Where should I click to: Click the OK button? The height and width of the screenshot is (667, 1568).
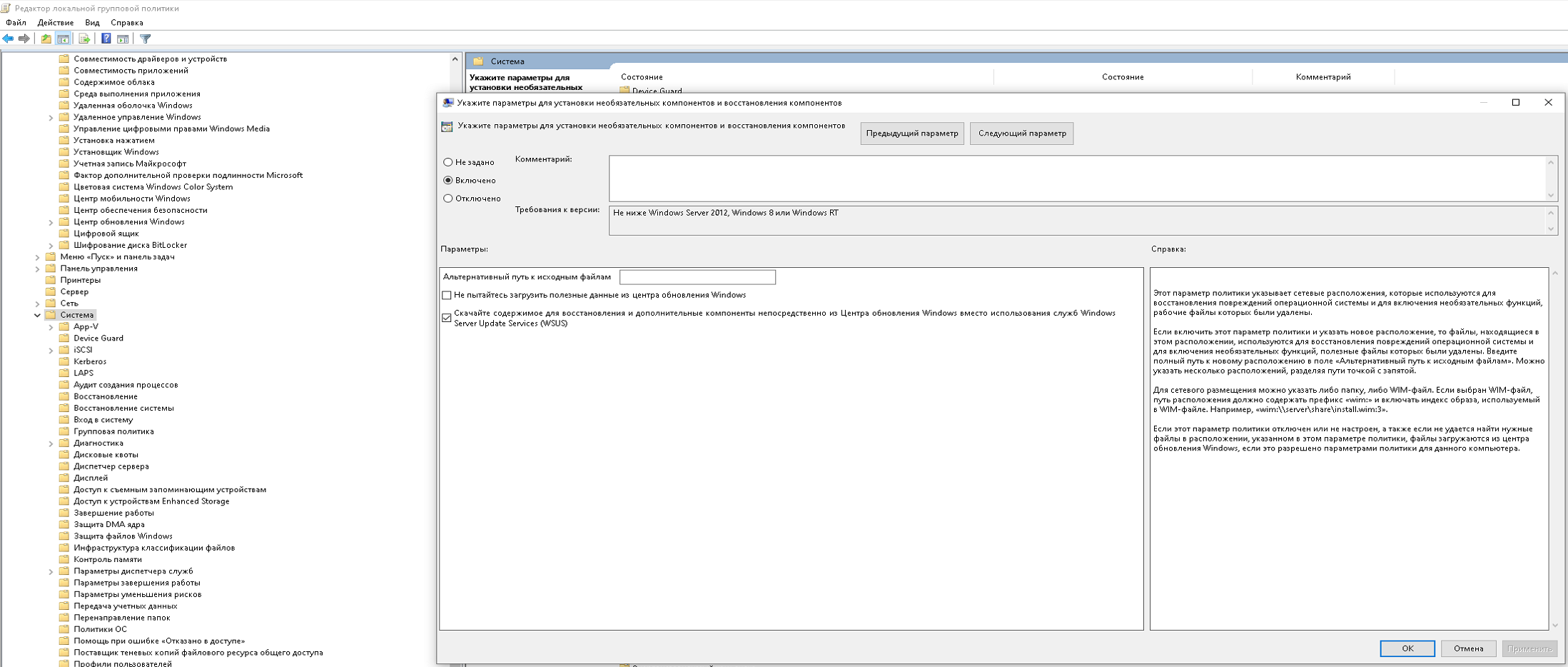(x=1407, y=648)
